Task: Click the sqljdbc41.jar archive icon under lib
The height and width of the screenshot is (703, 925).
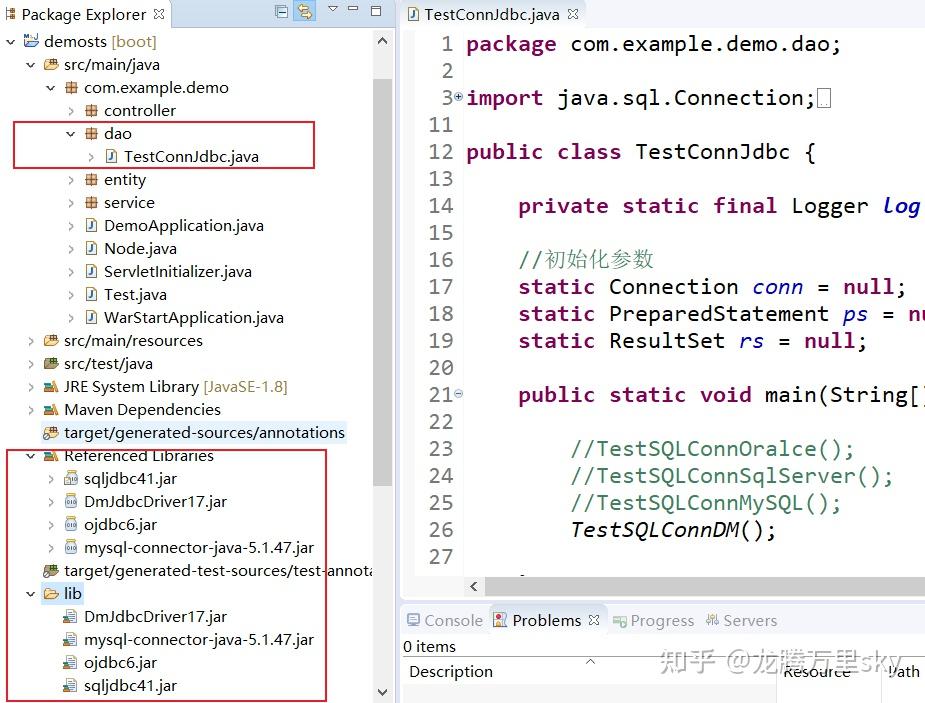Action: click(x=69, y=685)
